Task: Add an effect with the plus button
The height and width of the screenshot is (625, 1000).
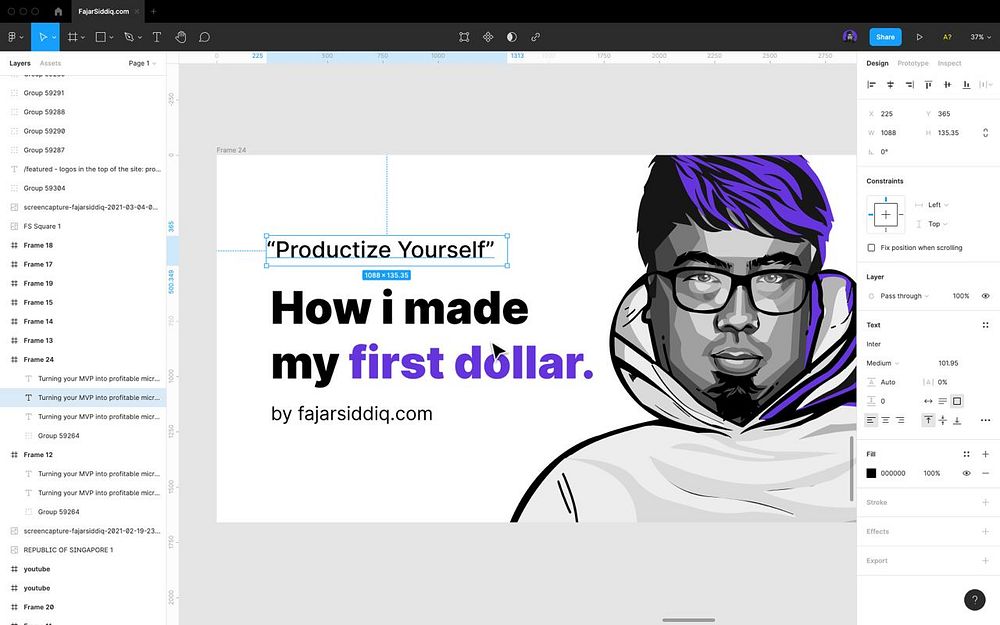Action: pyautogui.click(x=985, y=531)
